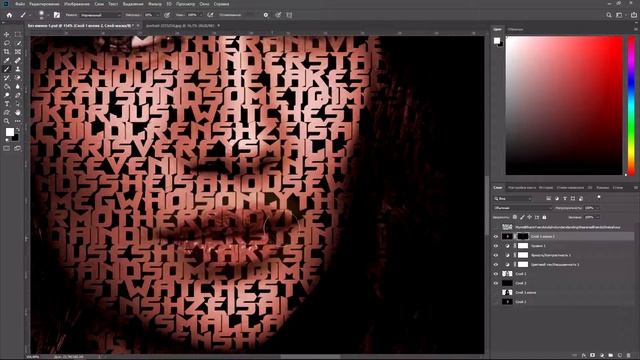
Task: Toggle lock all padlock in Layers
Action: 544,217
